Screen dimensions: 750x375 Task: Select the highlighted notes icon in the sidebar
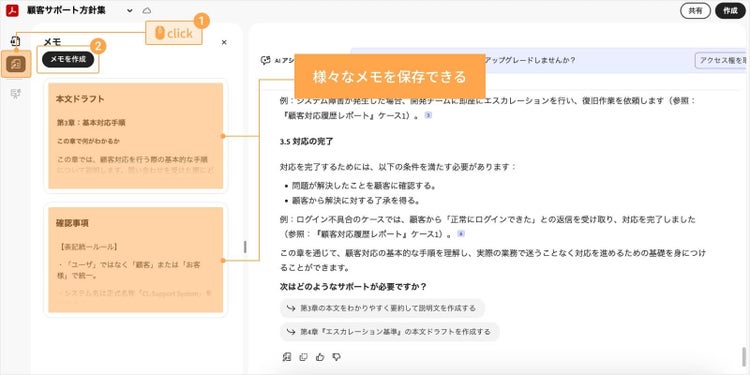coord(16,64)
